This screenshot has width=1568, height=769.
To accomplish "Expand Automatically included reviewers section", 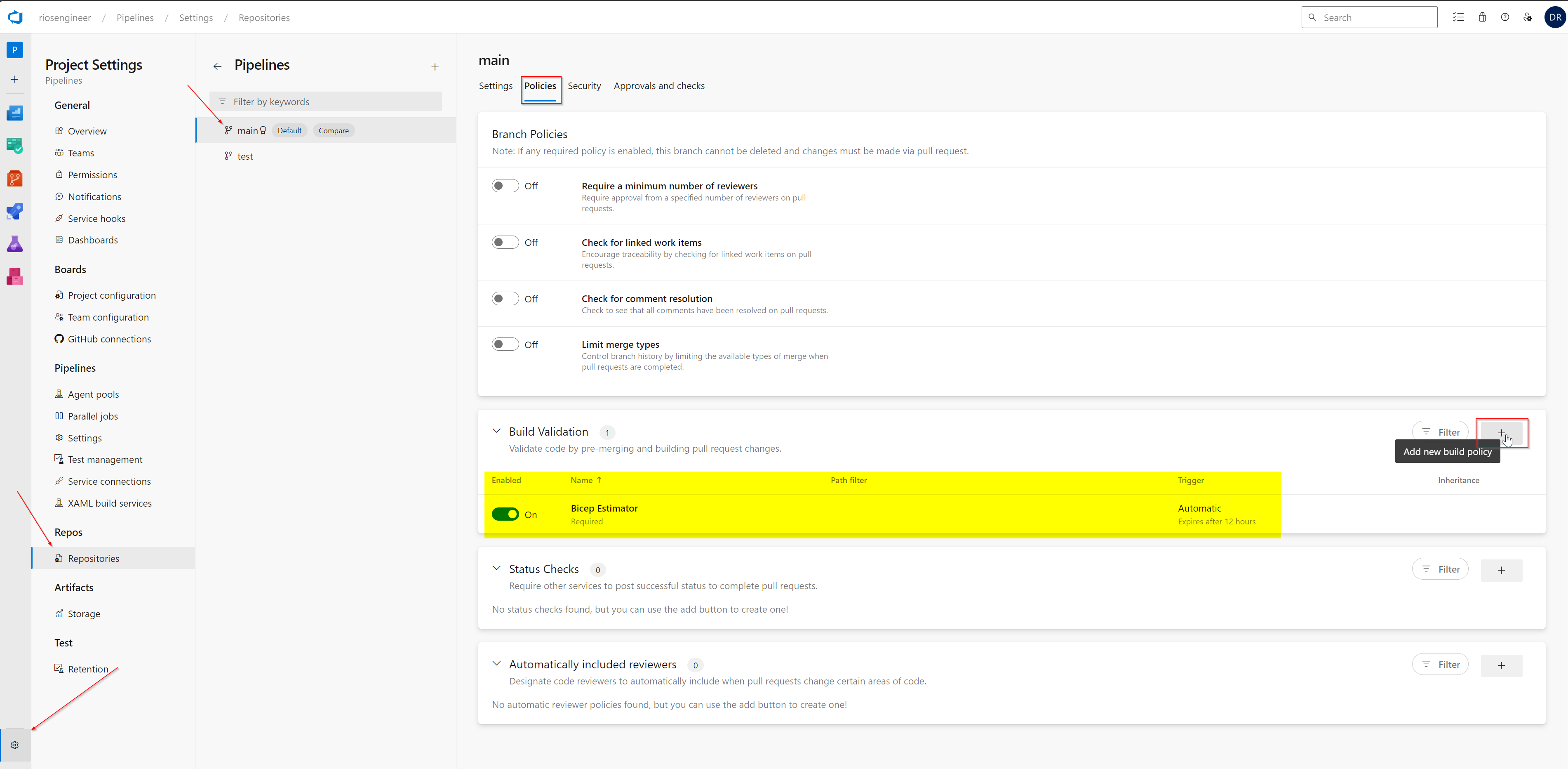I will (x=497, y=663).
